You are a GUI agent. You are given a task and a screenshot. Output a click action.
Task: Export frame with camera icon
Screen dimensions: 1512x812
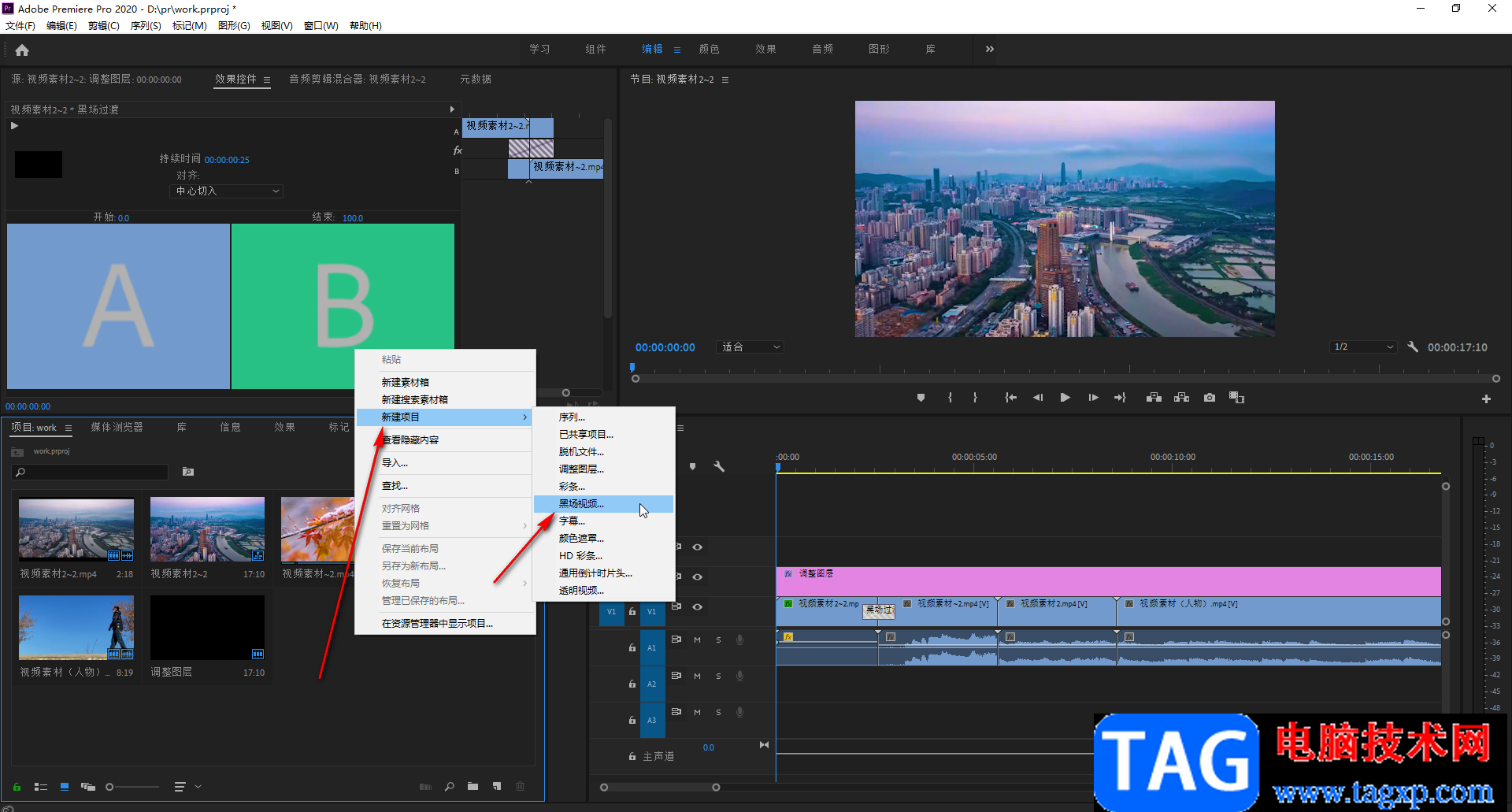[1210, 398]
